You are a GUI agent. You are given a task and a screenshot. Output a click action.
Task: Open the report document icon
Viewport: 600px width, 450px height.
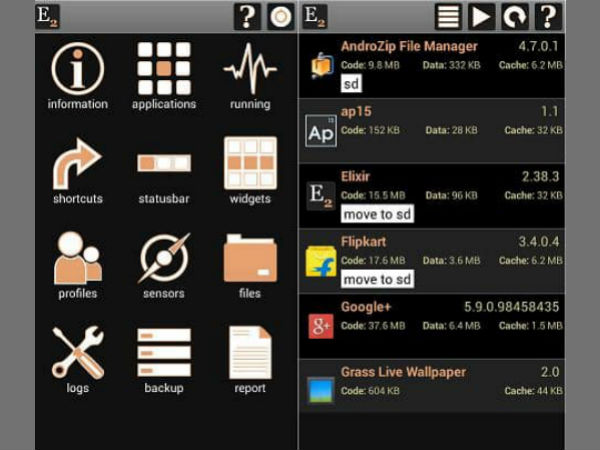pyautogui.click(x=250, y=353)
